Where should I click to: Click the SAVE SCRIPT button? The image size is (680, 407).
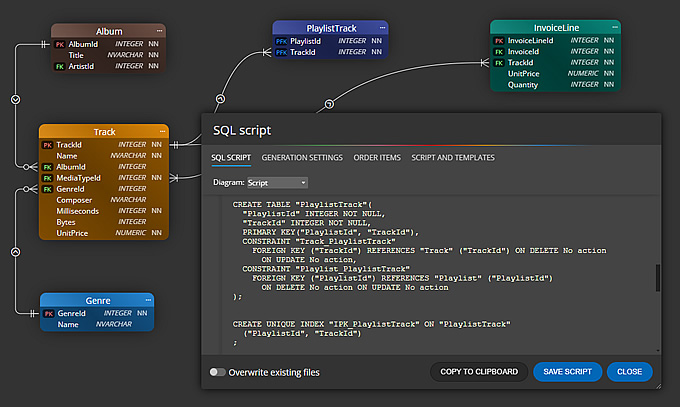pyautogui.click(x=567, y=372)
